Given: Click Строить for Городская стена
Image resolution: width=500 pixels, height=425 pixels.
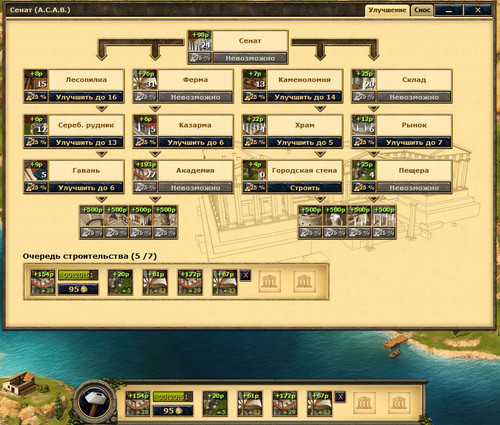Looking at the screenshot, I should coord(305,188).
